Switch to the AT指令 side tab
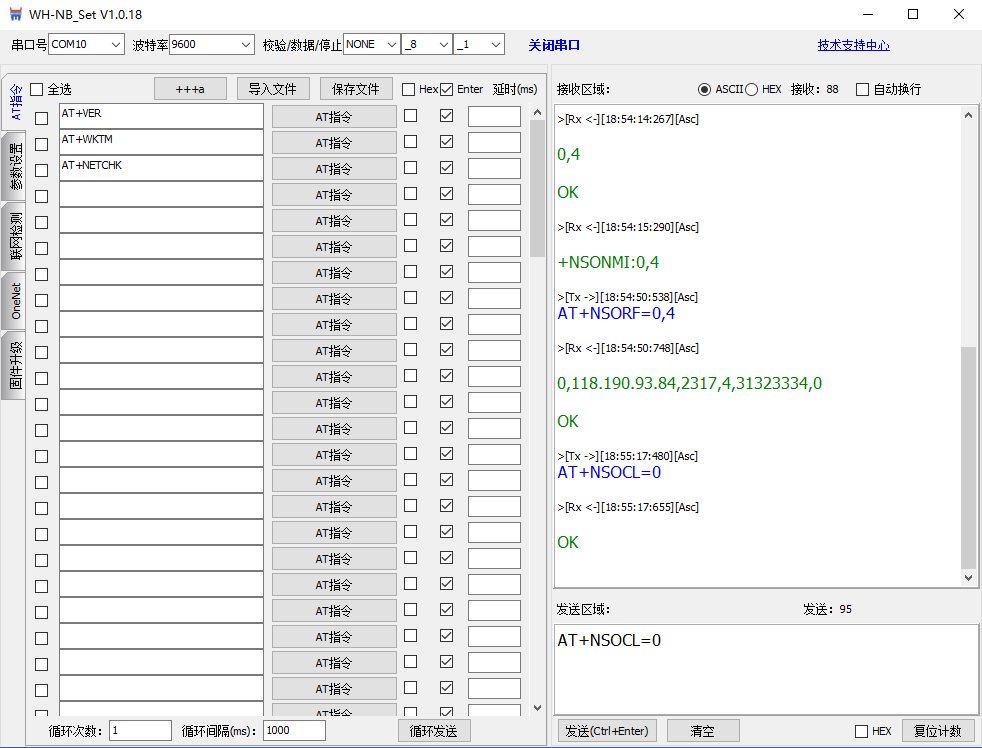 point(15,102)
